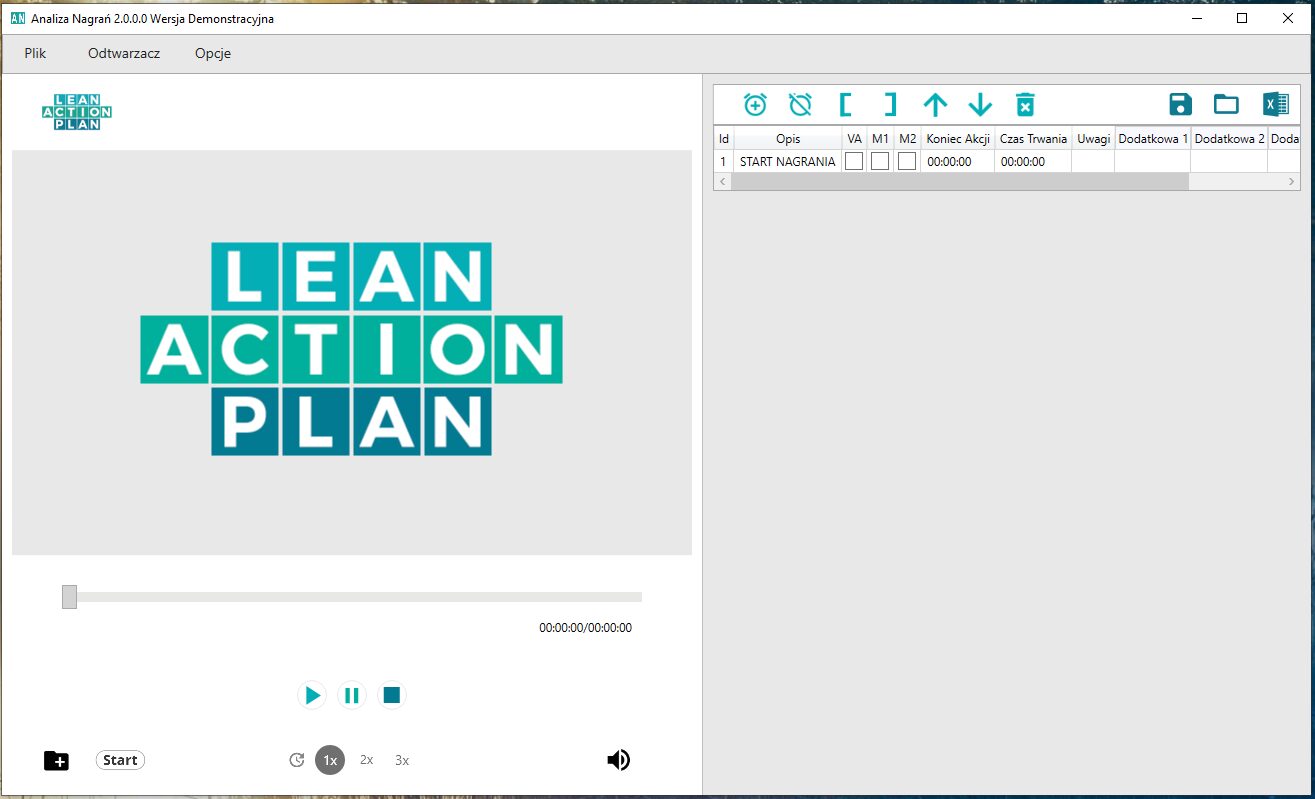Expand the Opcje menu

tap(213, 53)
